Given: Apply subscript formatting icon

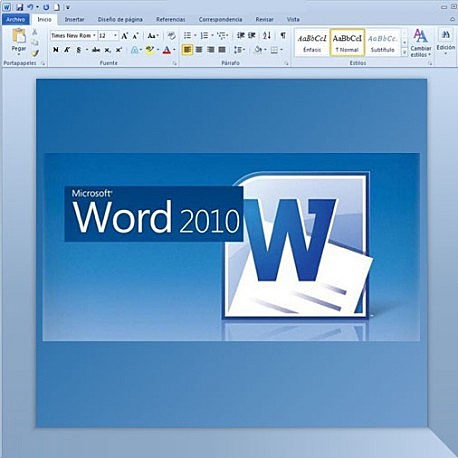Looking at the screenshot, I should point(107,50).
